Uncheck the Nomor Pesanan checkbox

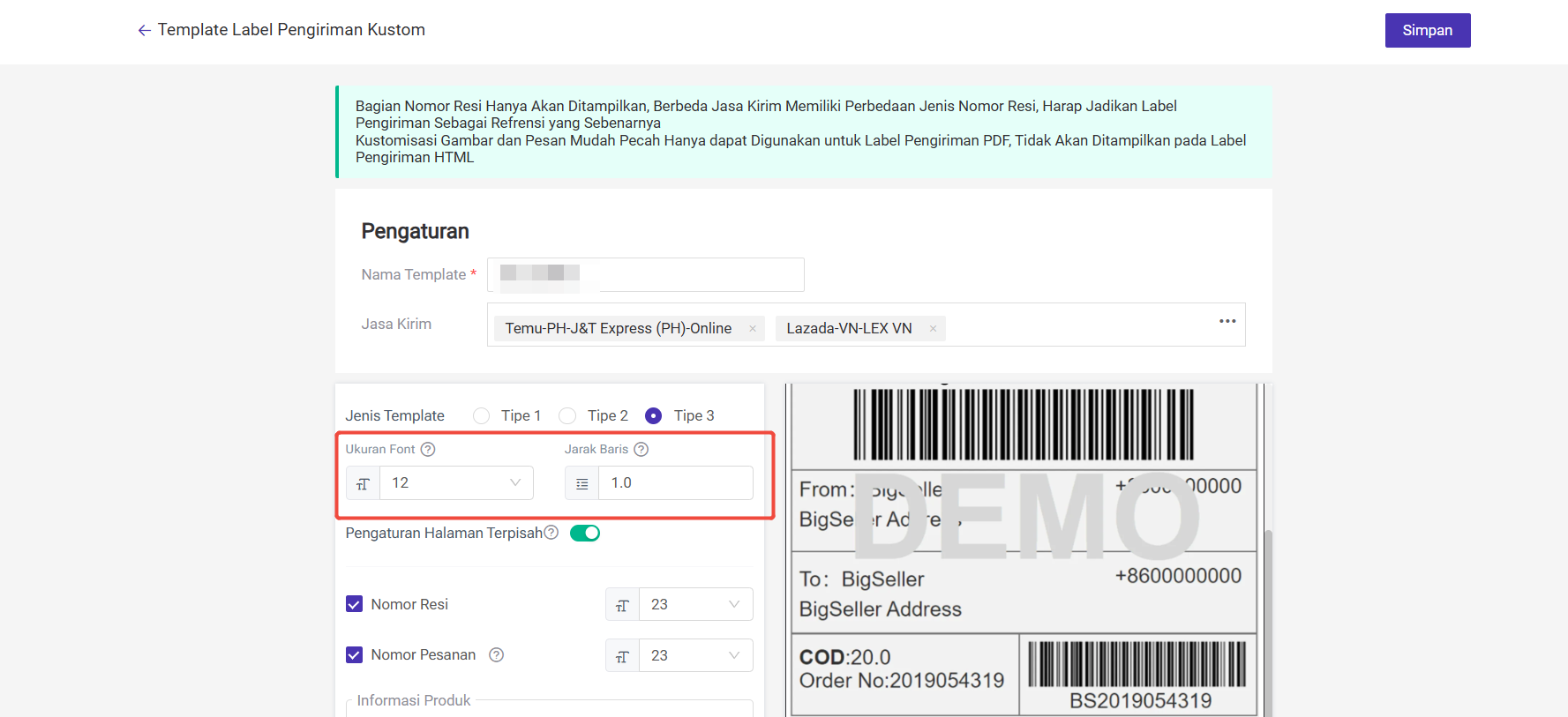point(355,654)
